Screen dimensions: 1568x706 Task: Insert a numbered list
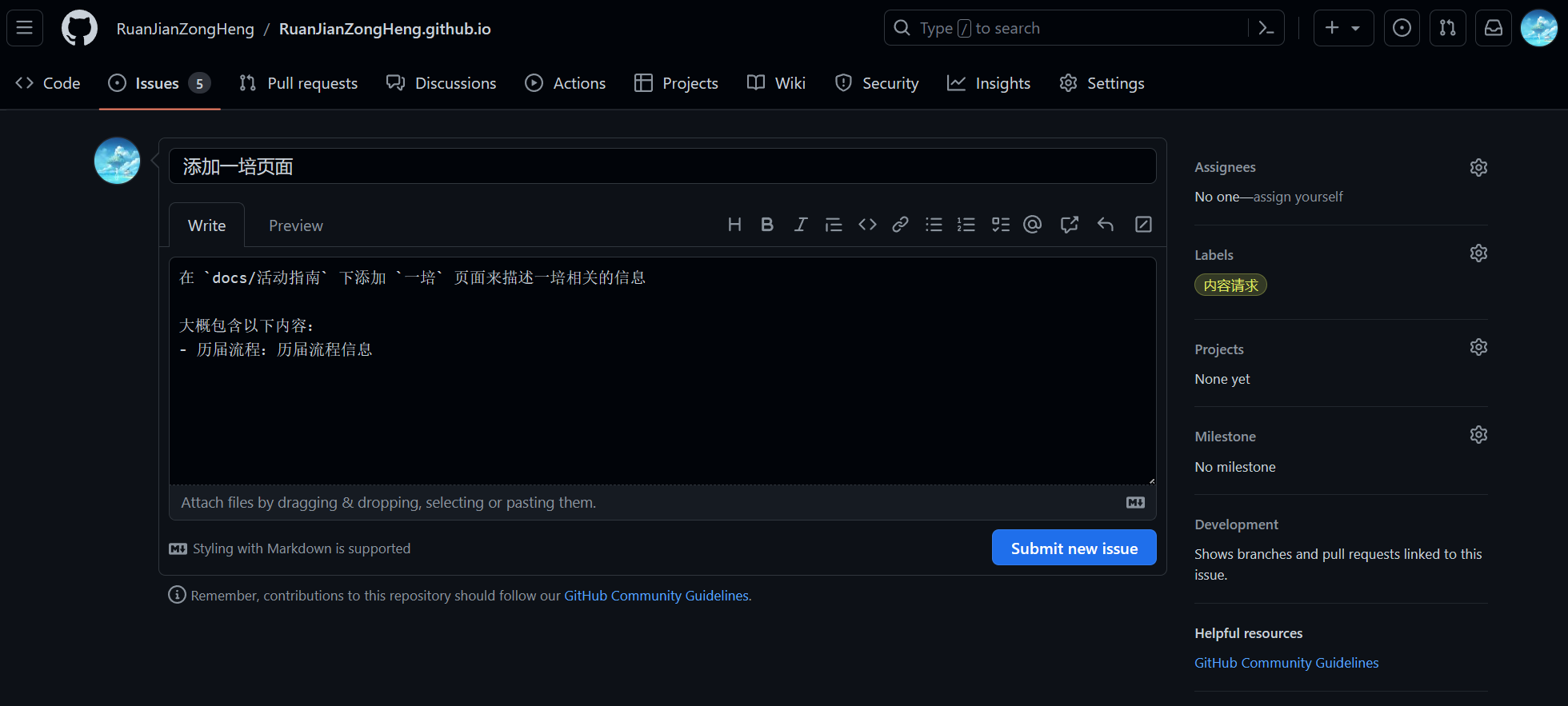point(966,225)
